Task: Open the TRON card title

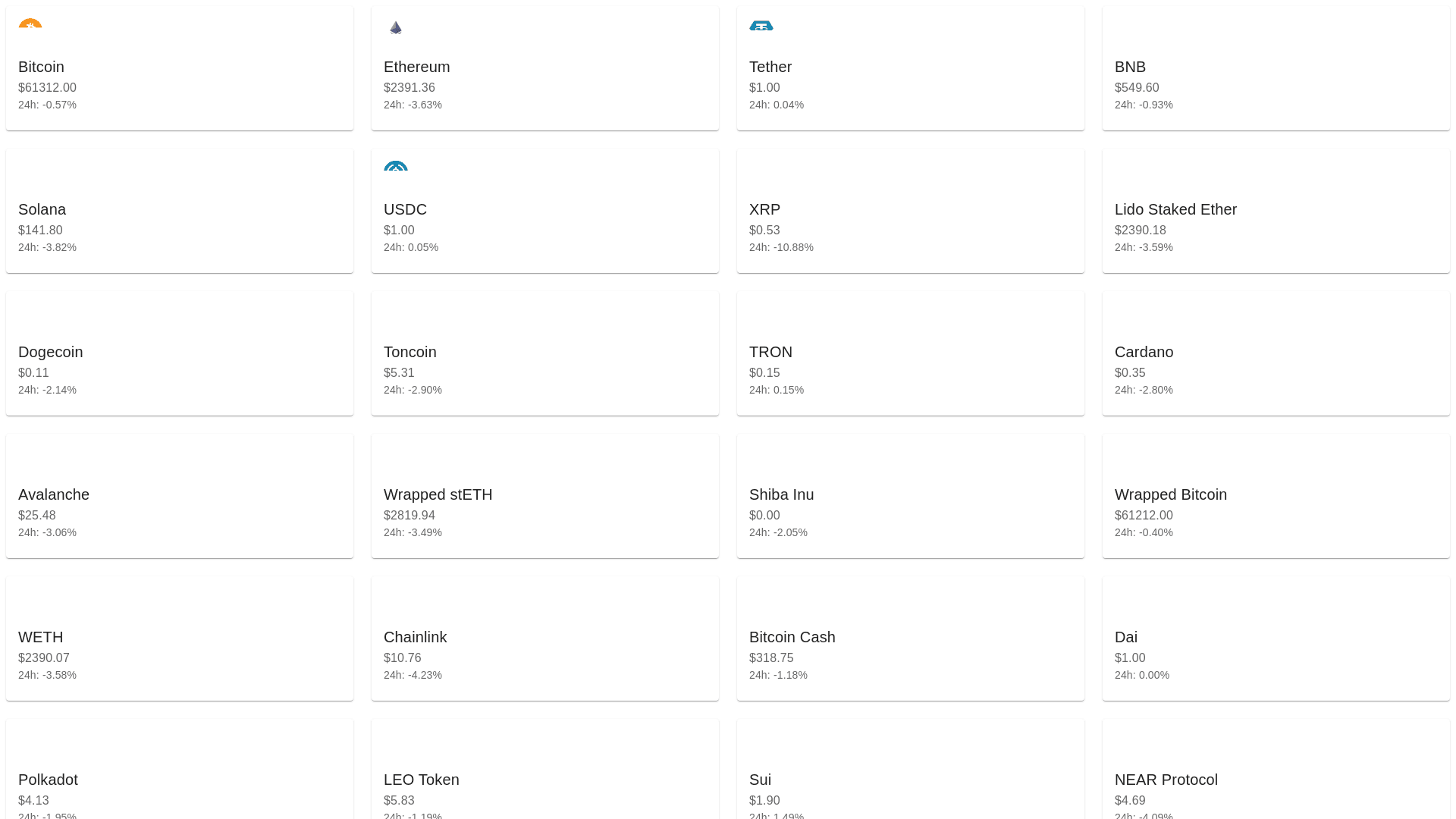Action: point(770,352)
